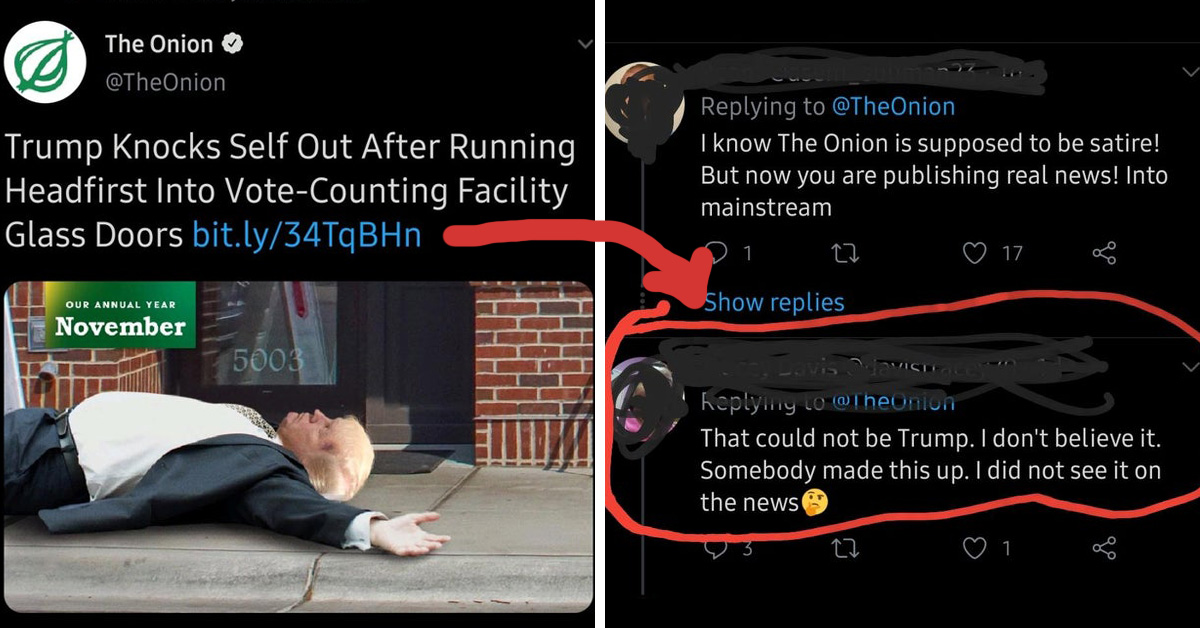Open the chevron menu on the circled reply

(1190, 365)
